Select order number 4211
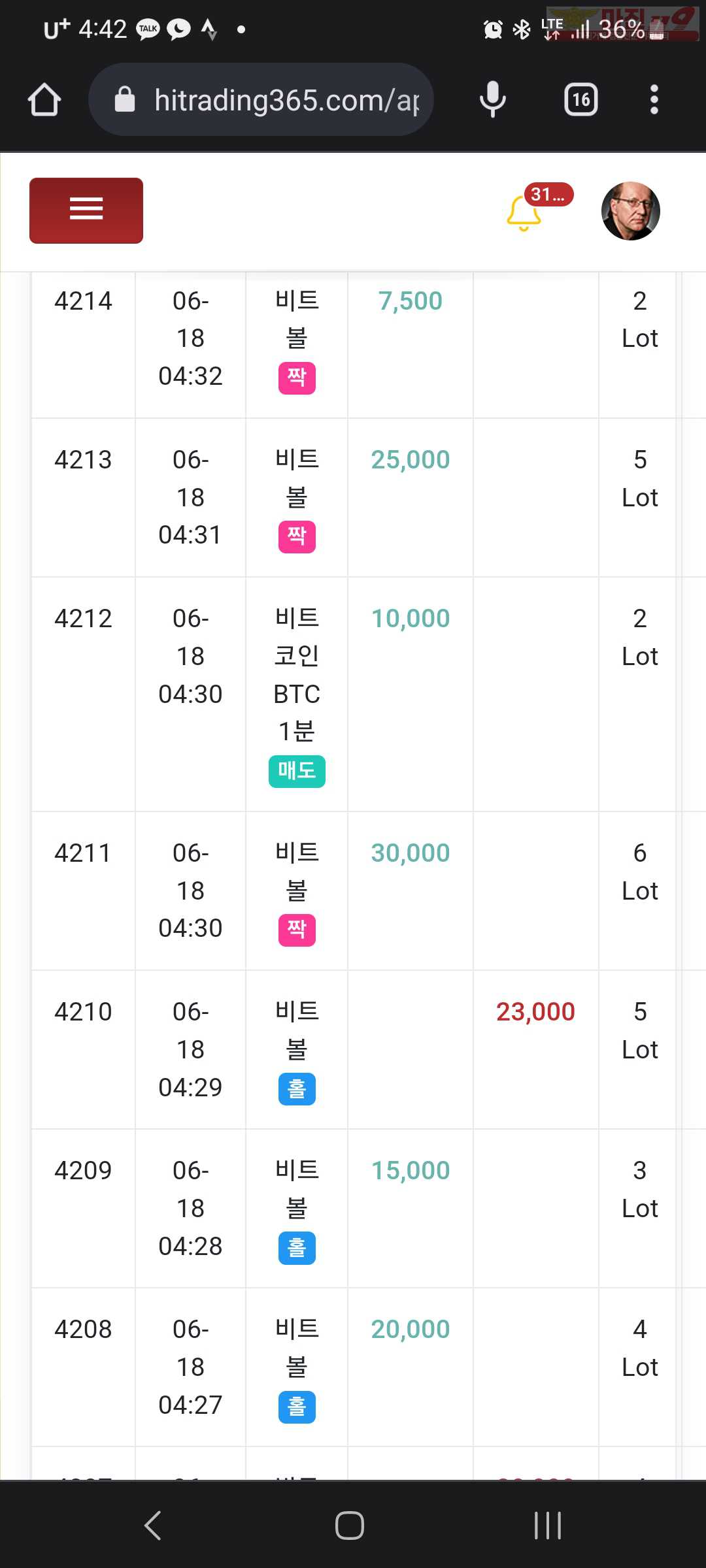Viewport: 706px width, 1568px height. click(83, 853)
